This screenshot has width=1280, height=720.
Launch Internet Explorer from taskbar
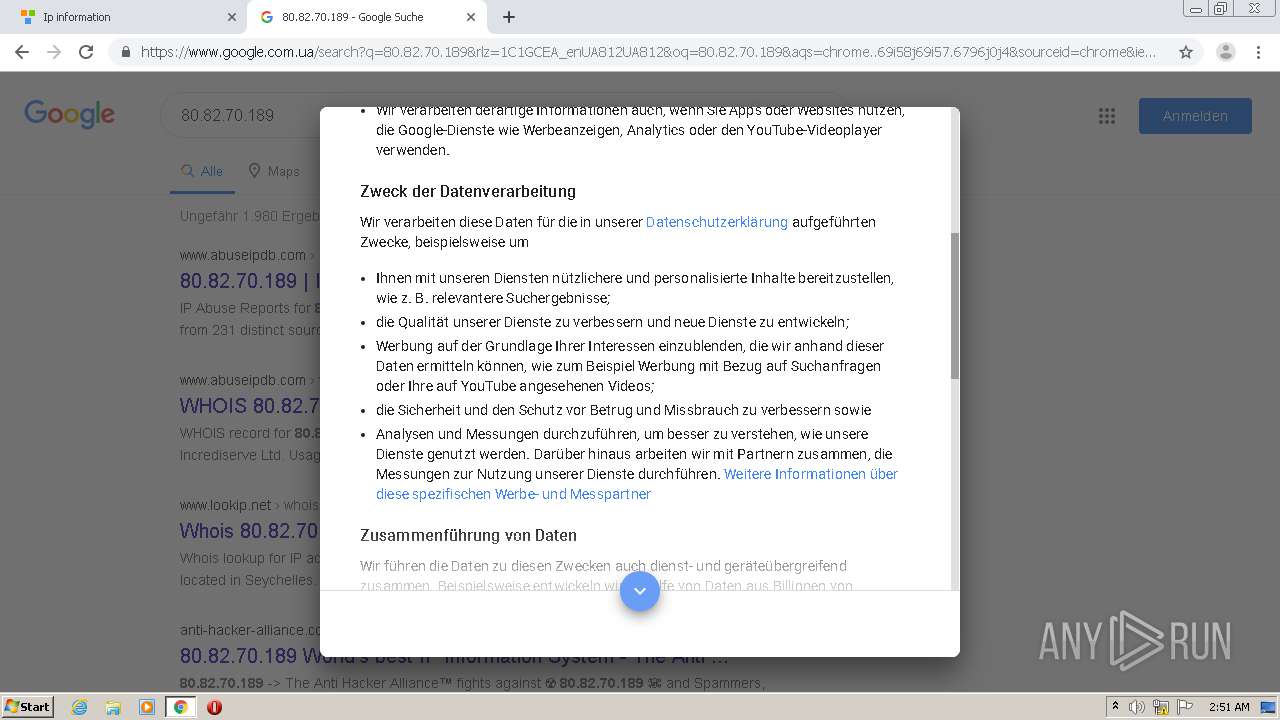(79, 707)
